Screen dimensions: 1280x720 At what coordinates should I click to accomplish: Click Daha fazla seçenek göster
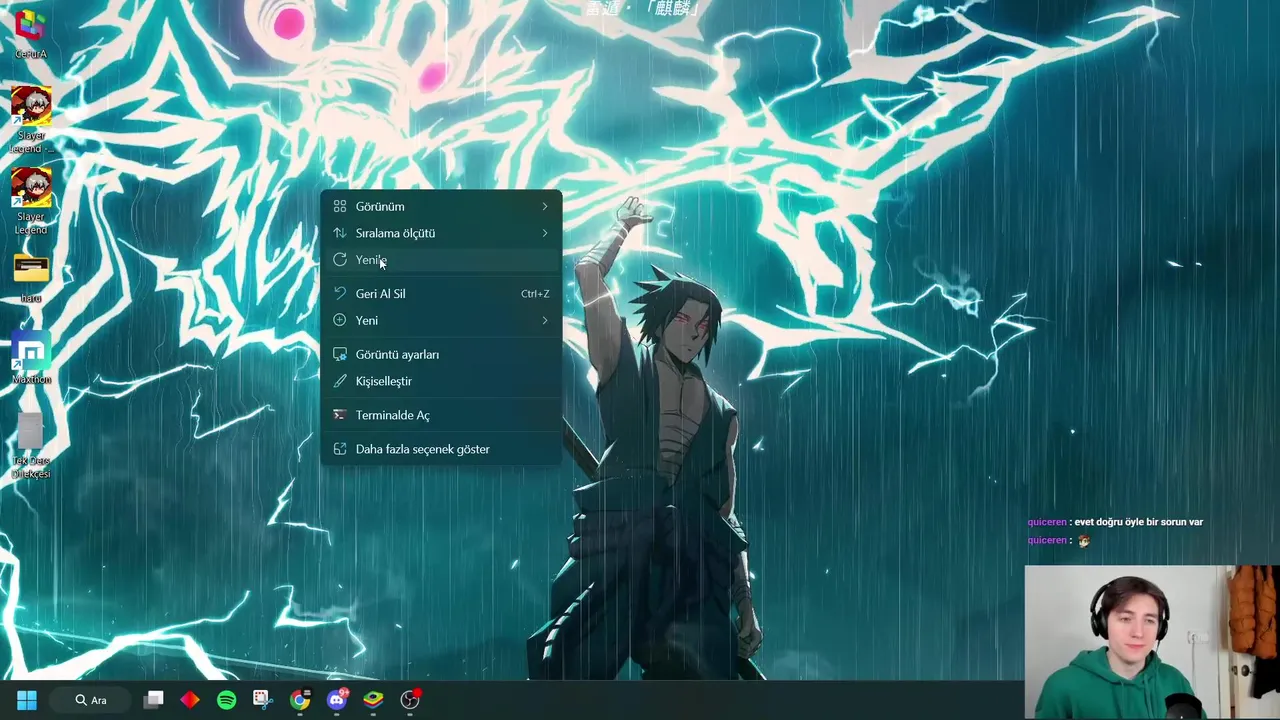[441, 449]
